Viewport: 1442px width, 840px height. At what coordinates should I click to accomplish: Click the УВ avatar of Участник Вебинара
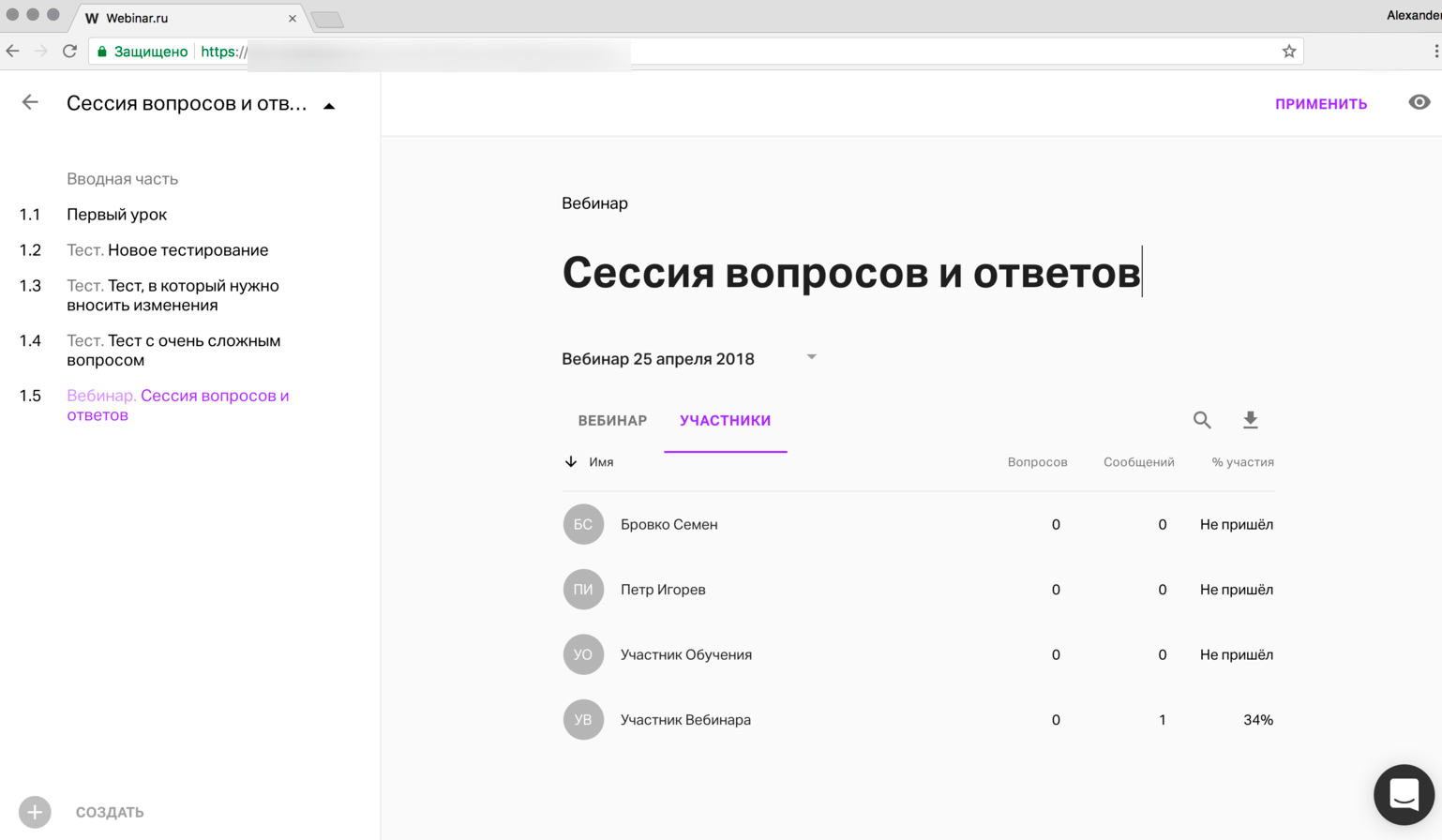pos(583,720)
